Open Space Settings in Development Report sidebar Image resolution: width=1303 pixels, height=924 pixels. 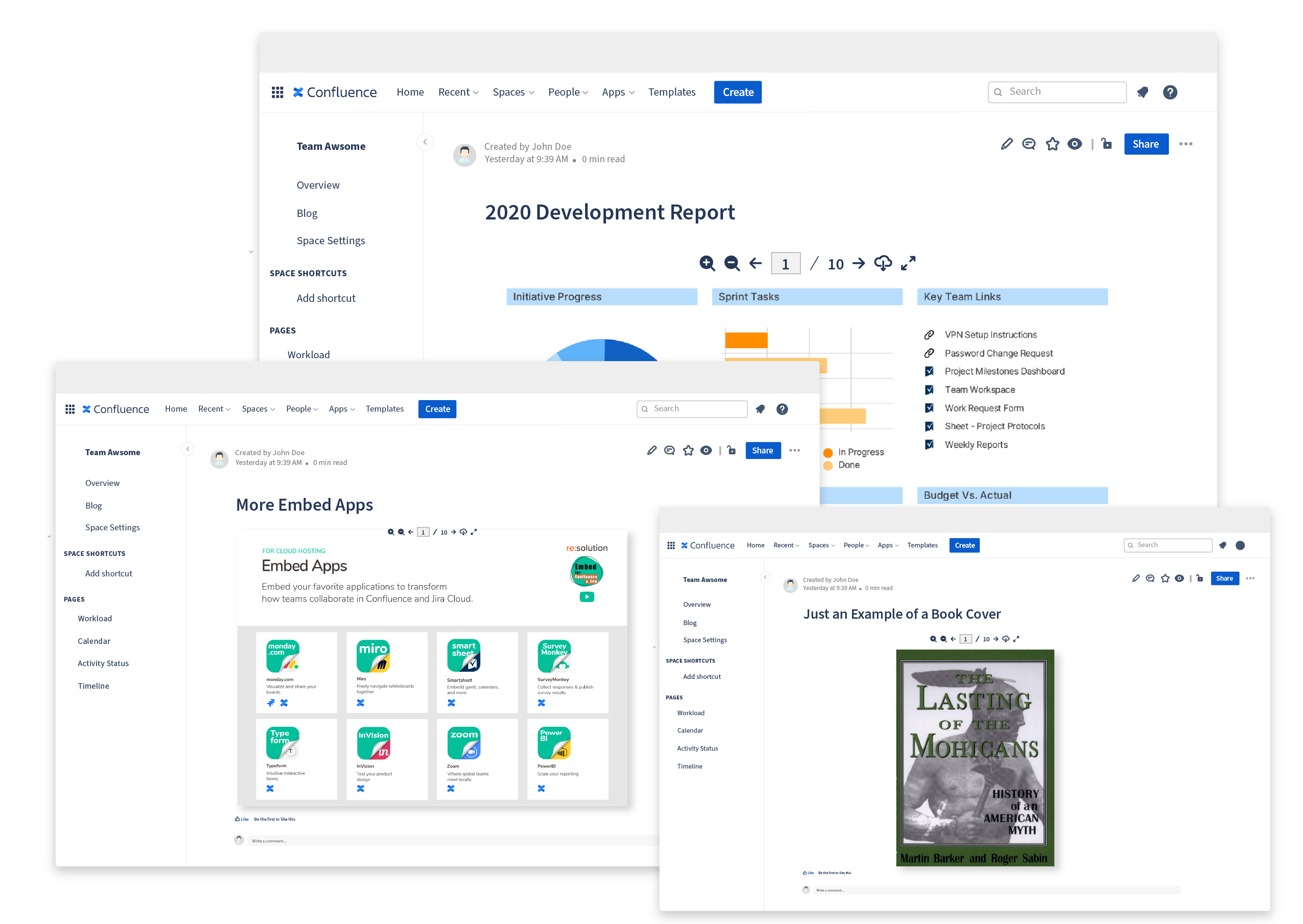[331, 241]
